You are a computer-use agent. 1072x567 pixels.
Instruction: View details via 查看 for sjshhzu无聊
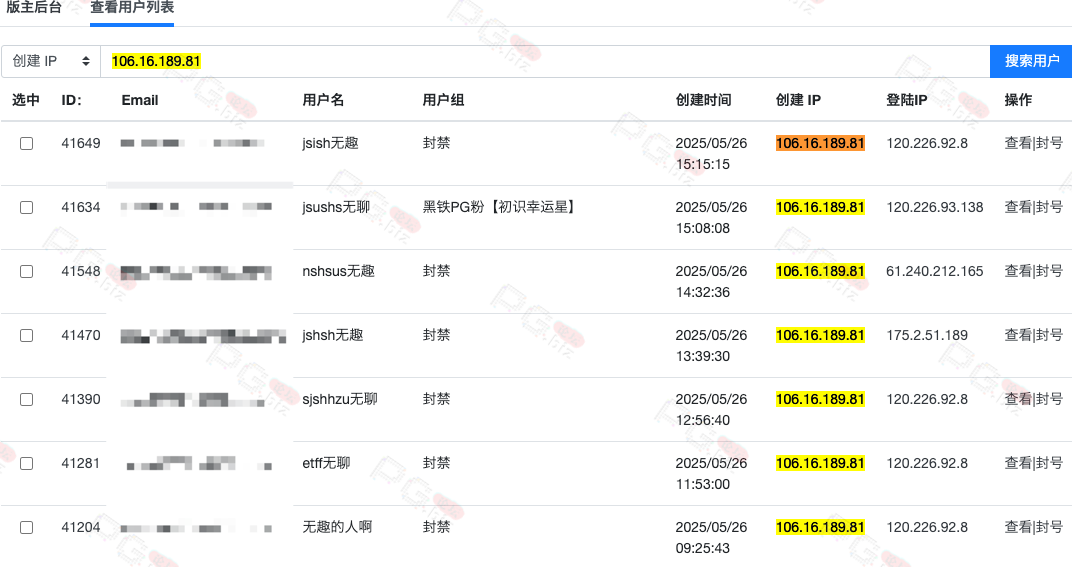click(1017, 399)
